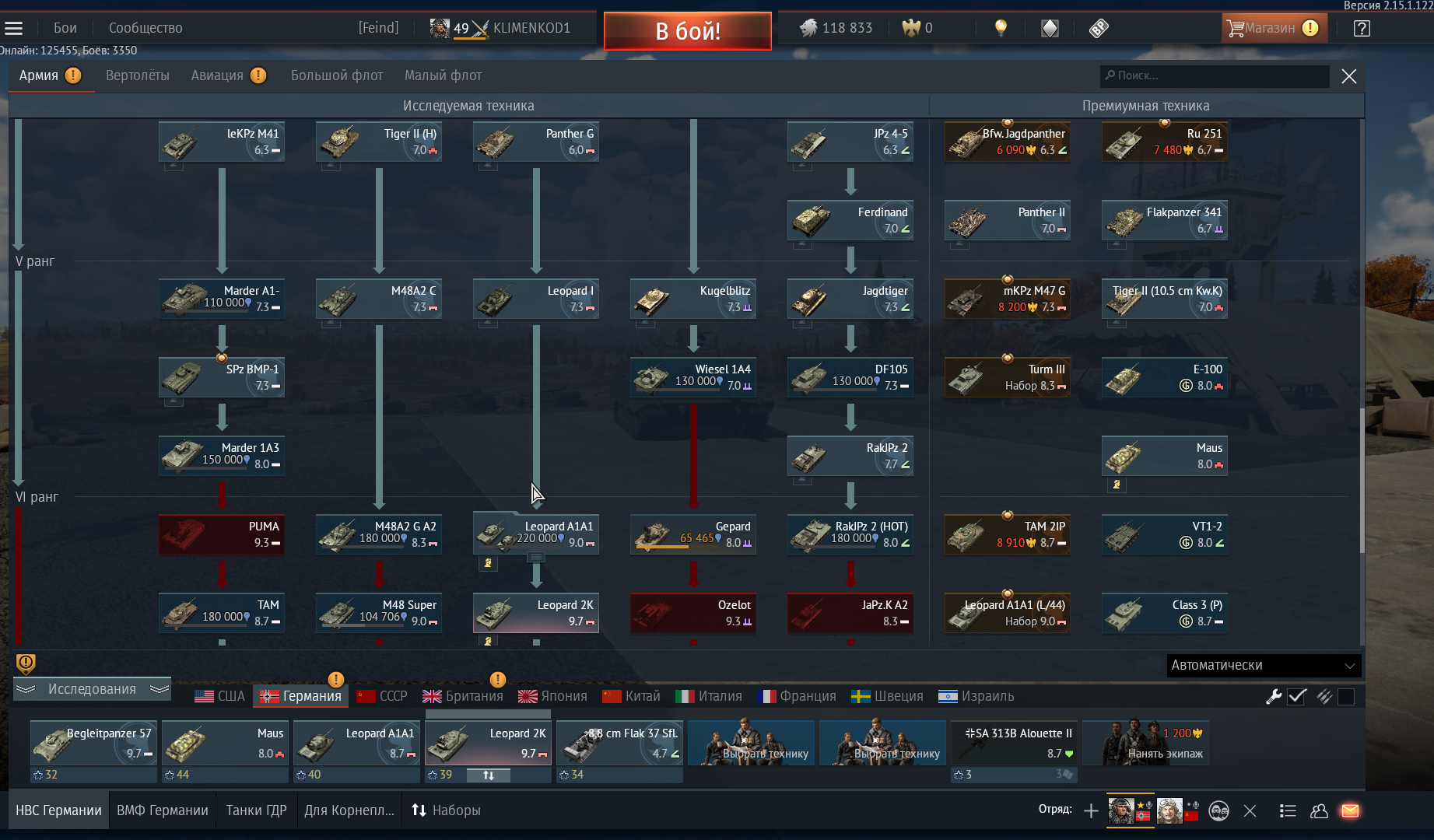Toggle the unchecked ammo auto-refill checkbox
This screenshot has height=840, width=1434.
[1346, 697]
